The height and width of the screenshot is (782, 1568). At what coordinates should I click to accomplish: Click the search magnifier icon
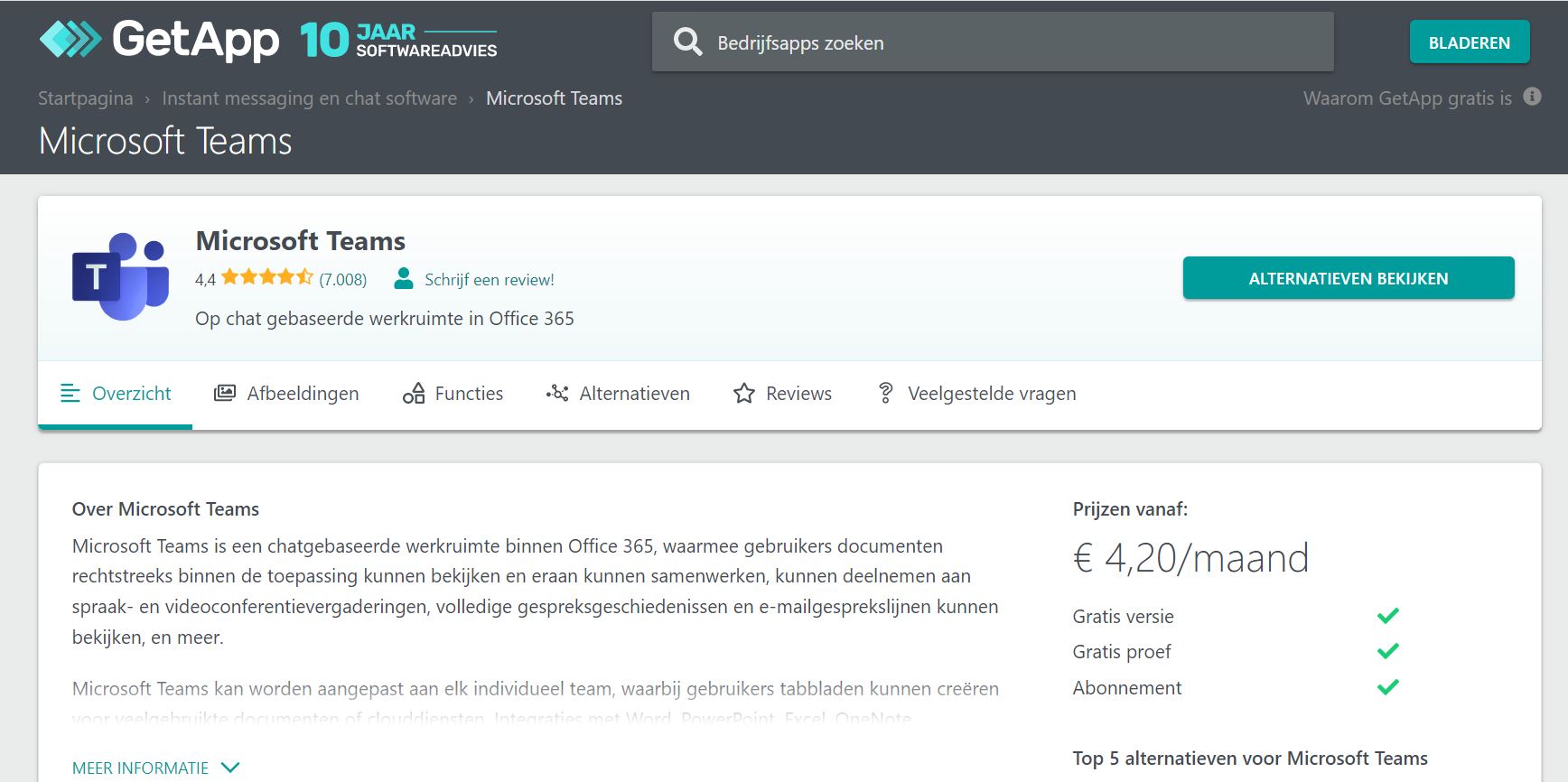pyautogui.click(x=687, y=42)
